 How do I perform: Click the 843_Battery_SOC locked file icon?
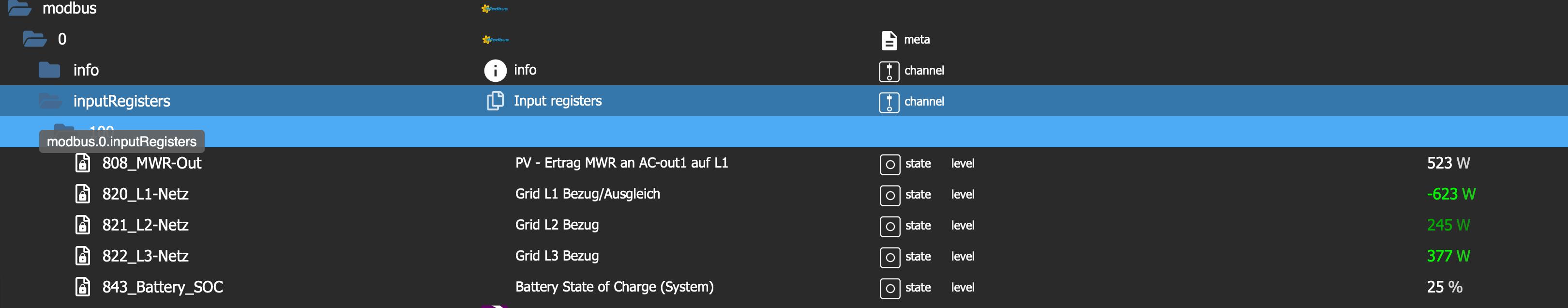tap(83, 287)
